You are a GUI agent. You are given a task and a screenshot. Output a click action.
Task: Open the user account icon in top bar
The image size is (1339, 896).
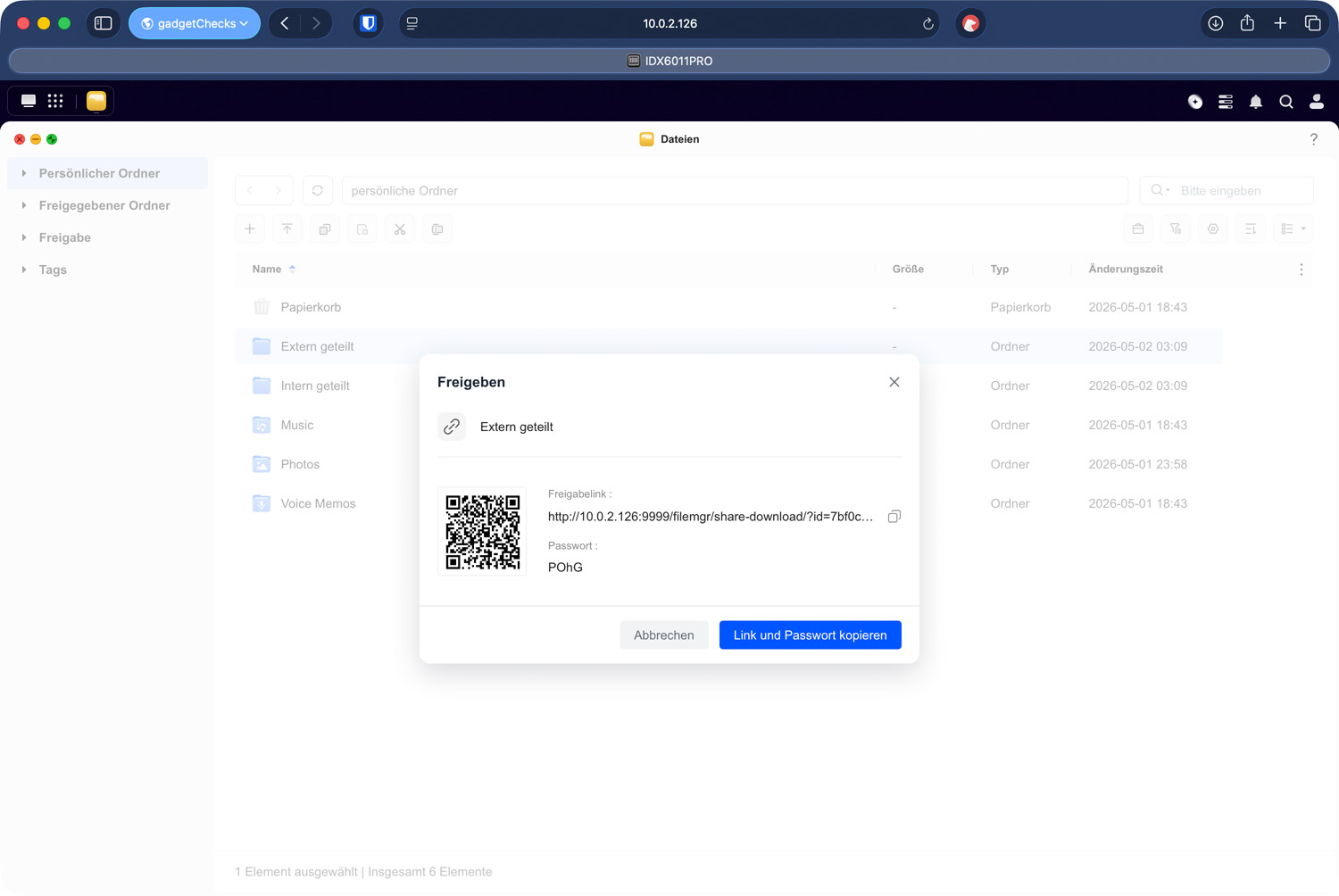[x=1316, y=102]
